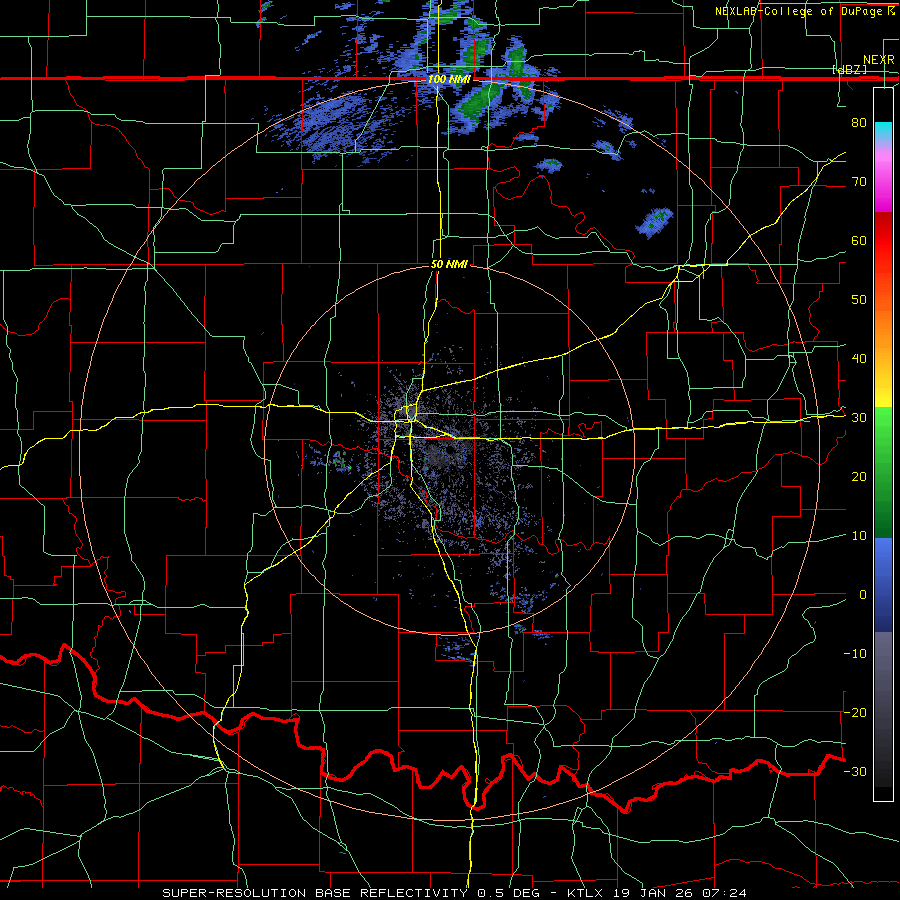Screen dimensions: 900x900
Task: Click the "50 NMI" range ring label
Action: coord(449,264)
